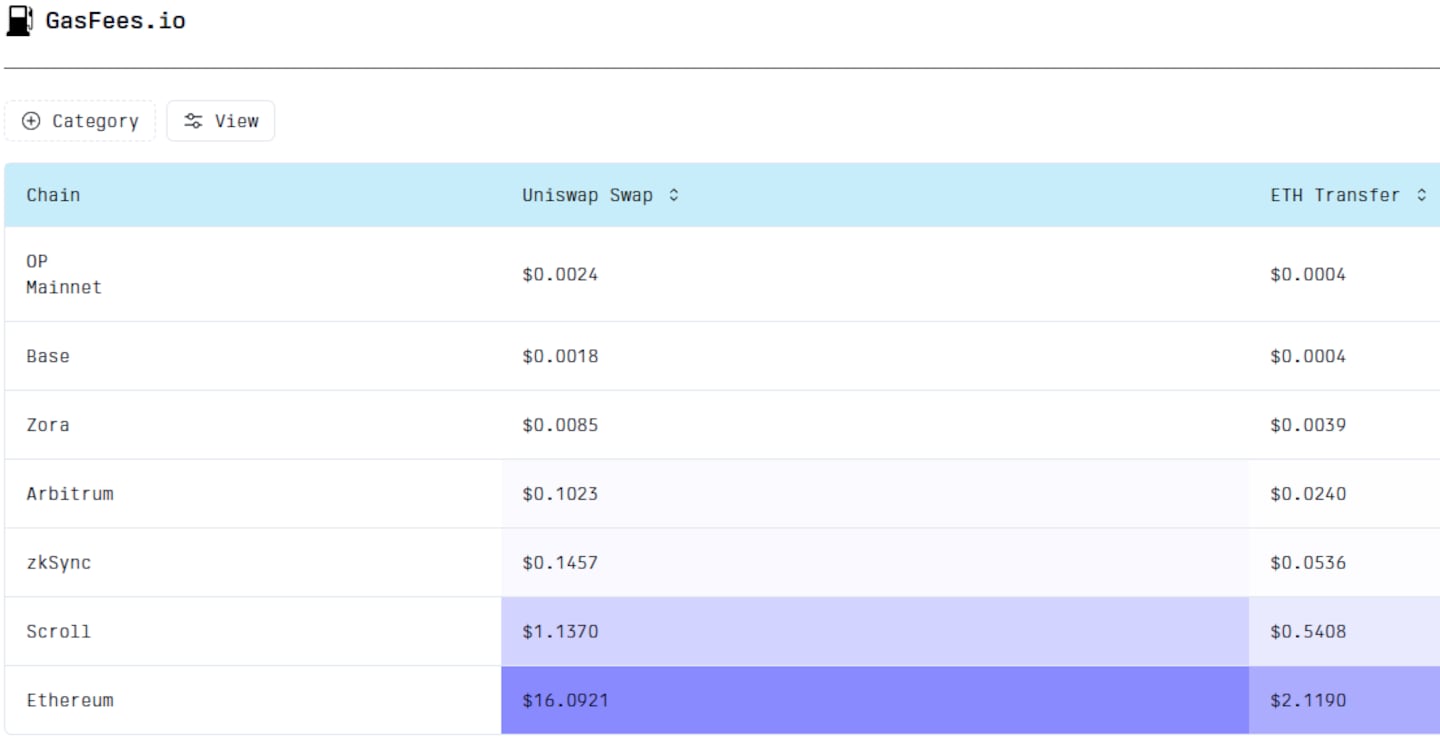Viewport: 1440px width, 739px height.
Task: Select the zkSync chain row
Action: coord(722,563)
